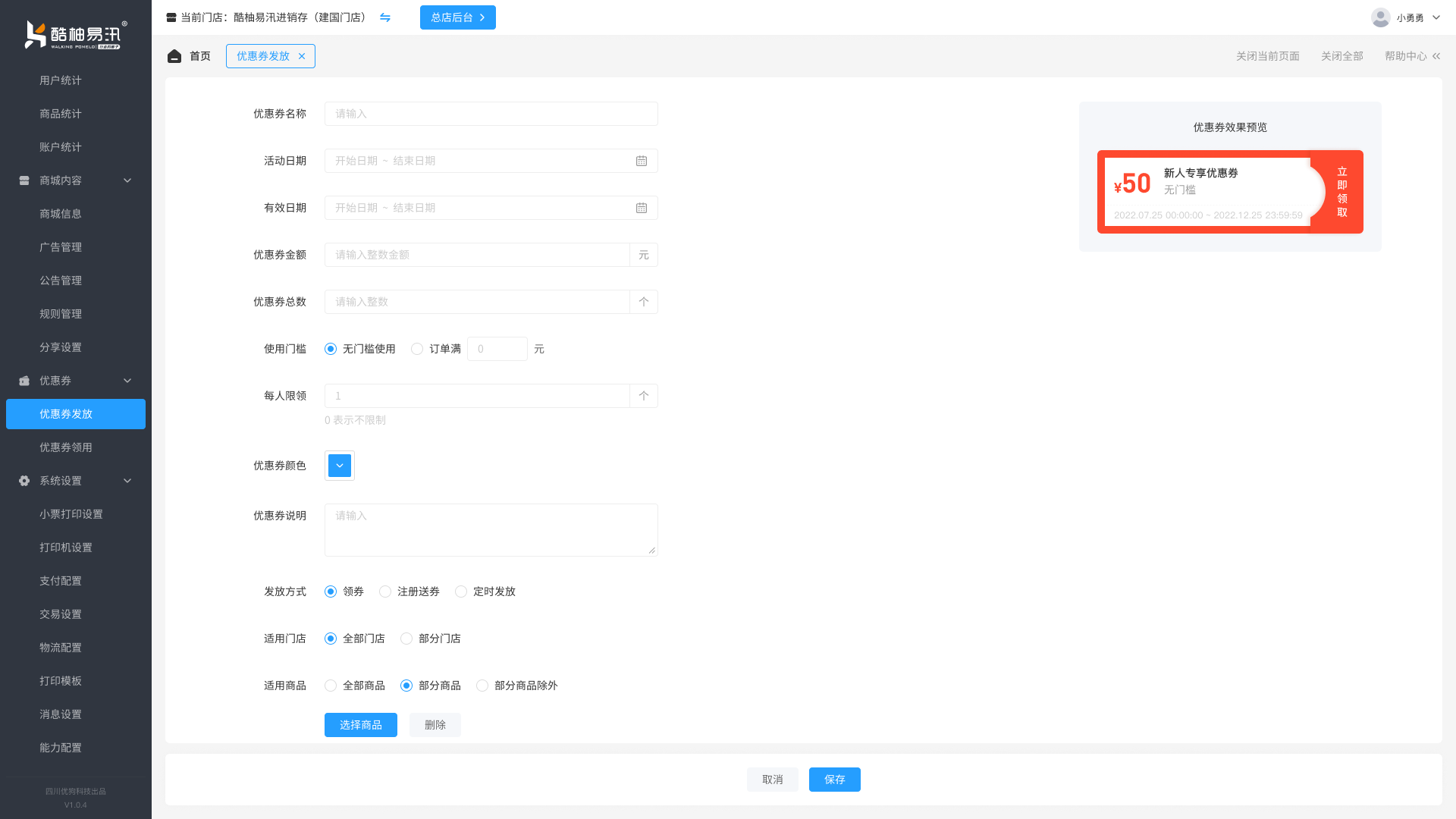Click the calendar icon in 活动日期 field
The image size is (1456, 819).
point(642,161)
